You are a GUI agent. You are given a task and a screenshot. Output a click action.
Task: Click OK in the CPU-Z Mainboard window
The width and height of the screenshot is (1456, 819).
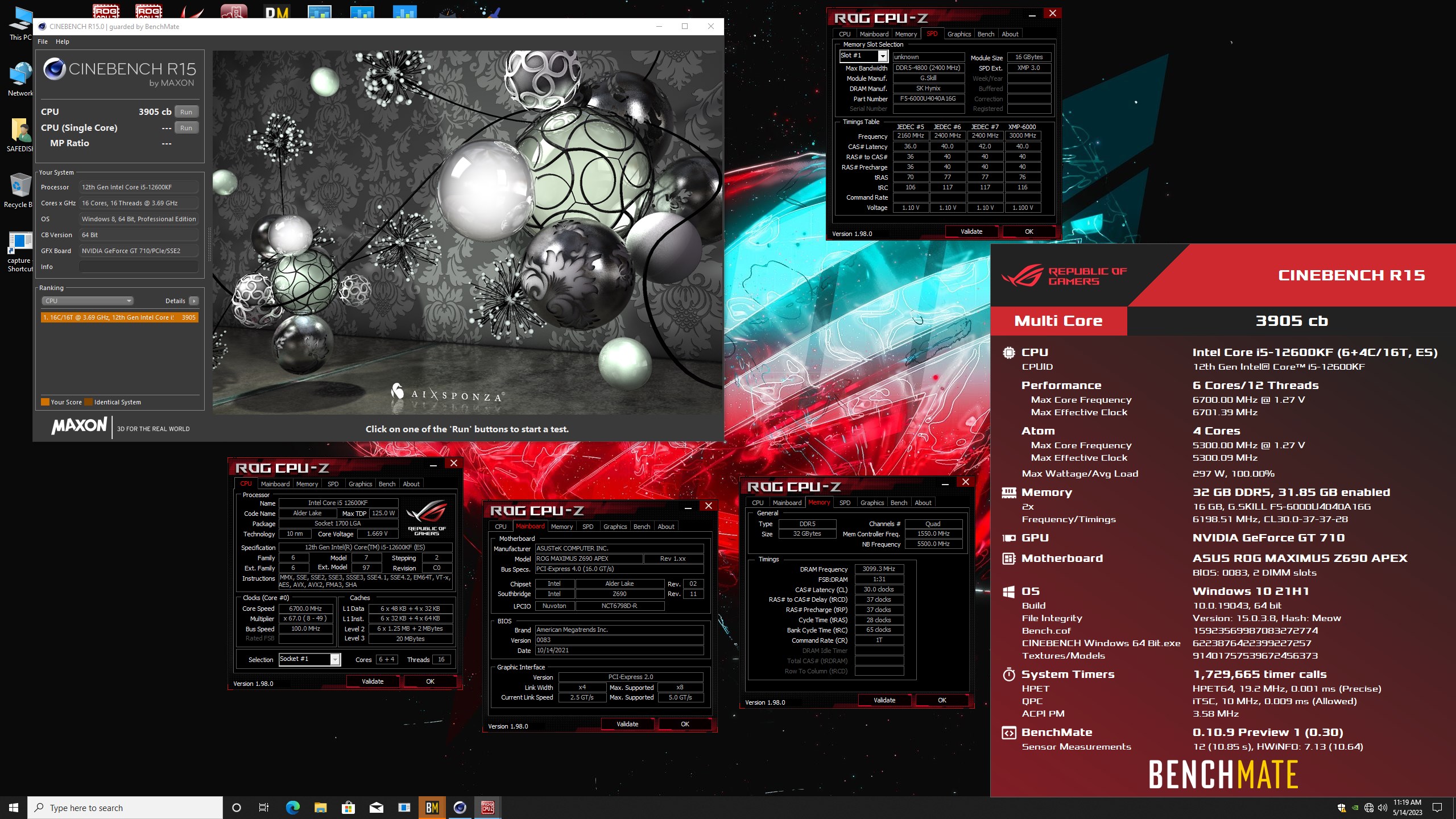coord(685,724)
